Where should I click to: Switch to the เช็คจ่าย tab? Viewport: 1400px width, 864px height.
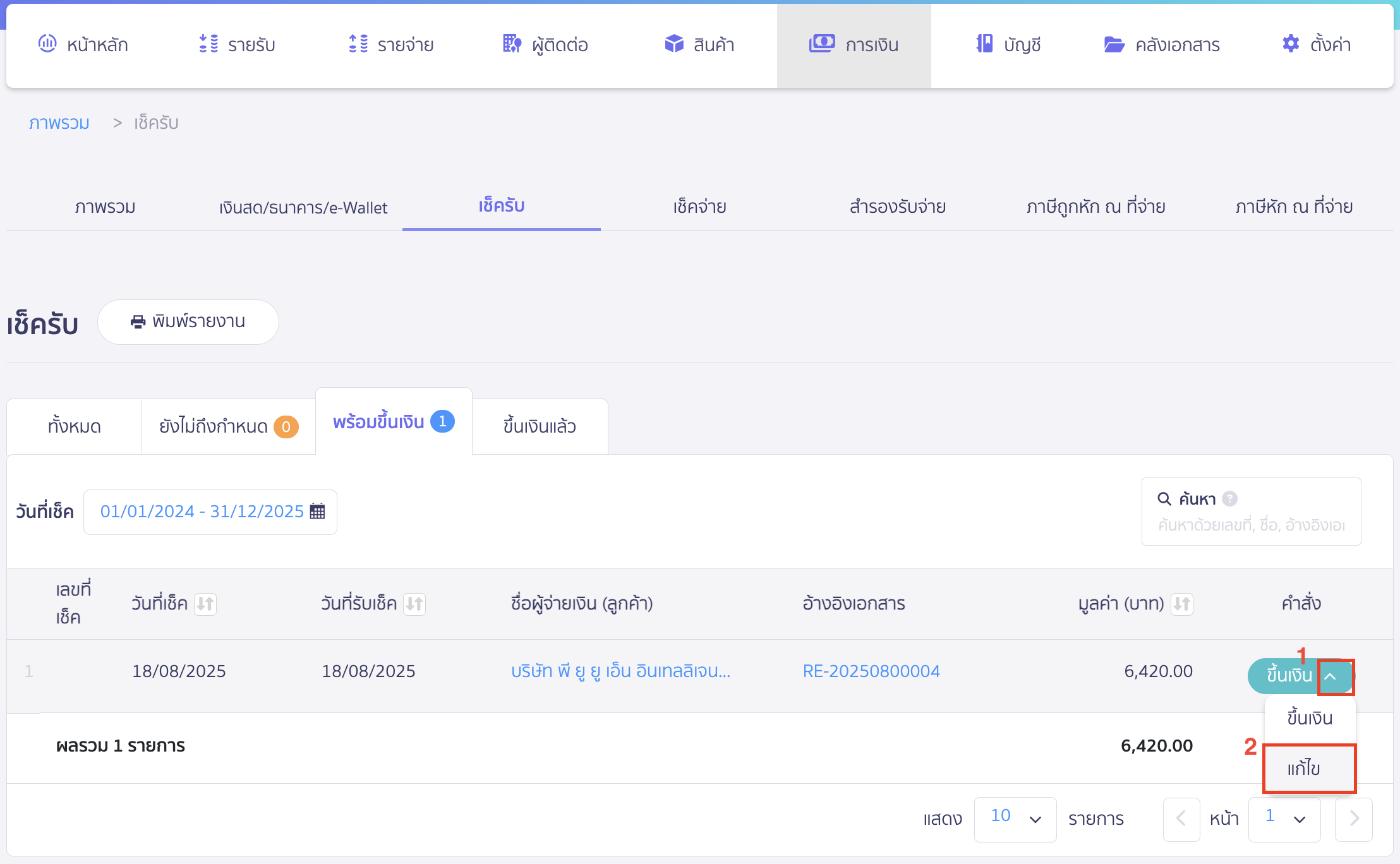[x=700, y=207]
